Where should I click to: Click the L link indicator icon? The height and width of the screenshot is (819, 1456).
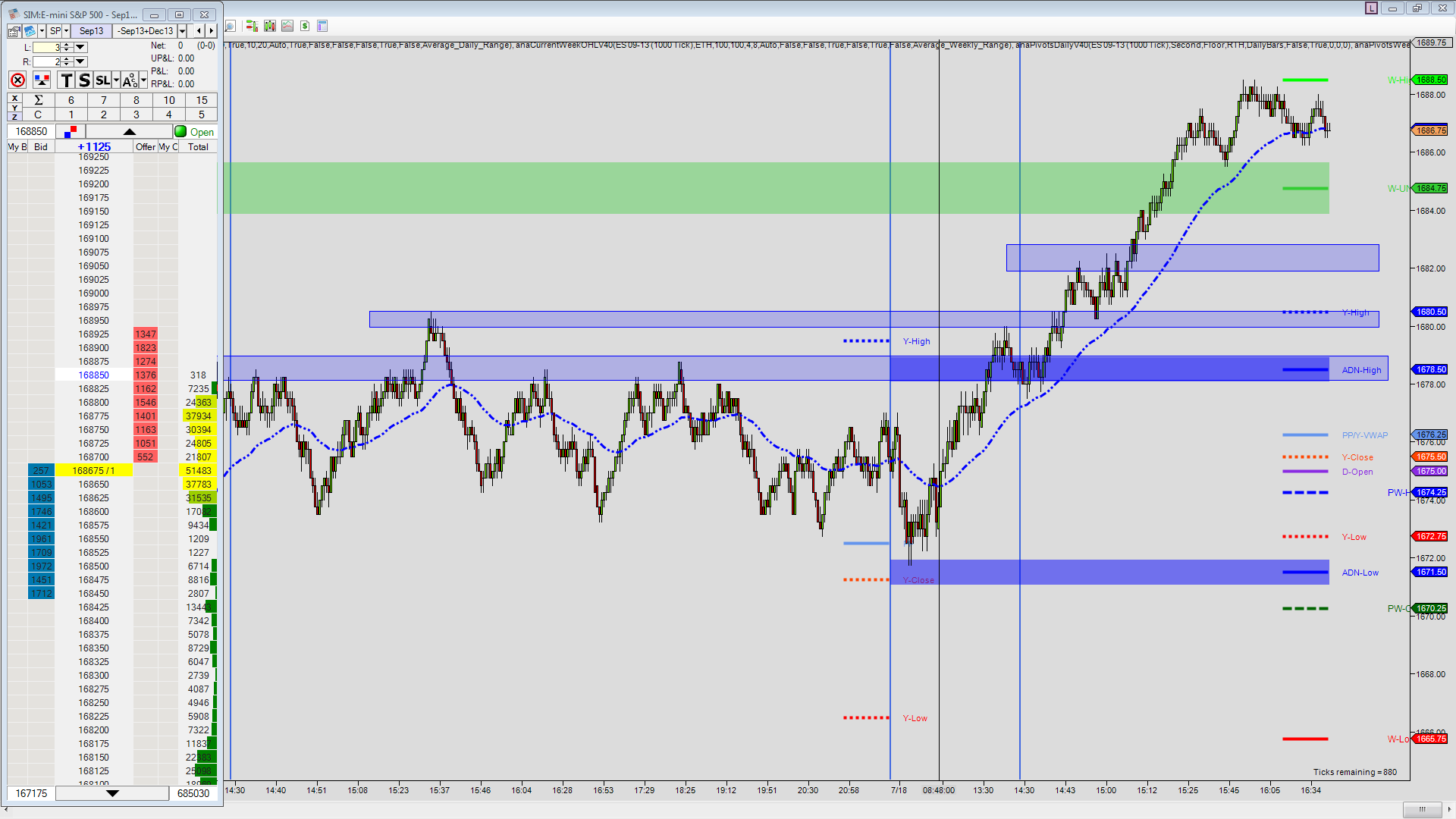(1371, 8)
